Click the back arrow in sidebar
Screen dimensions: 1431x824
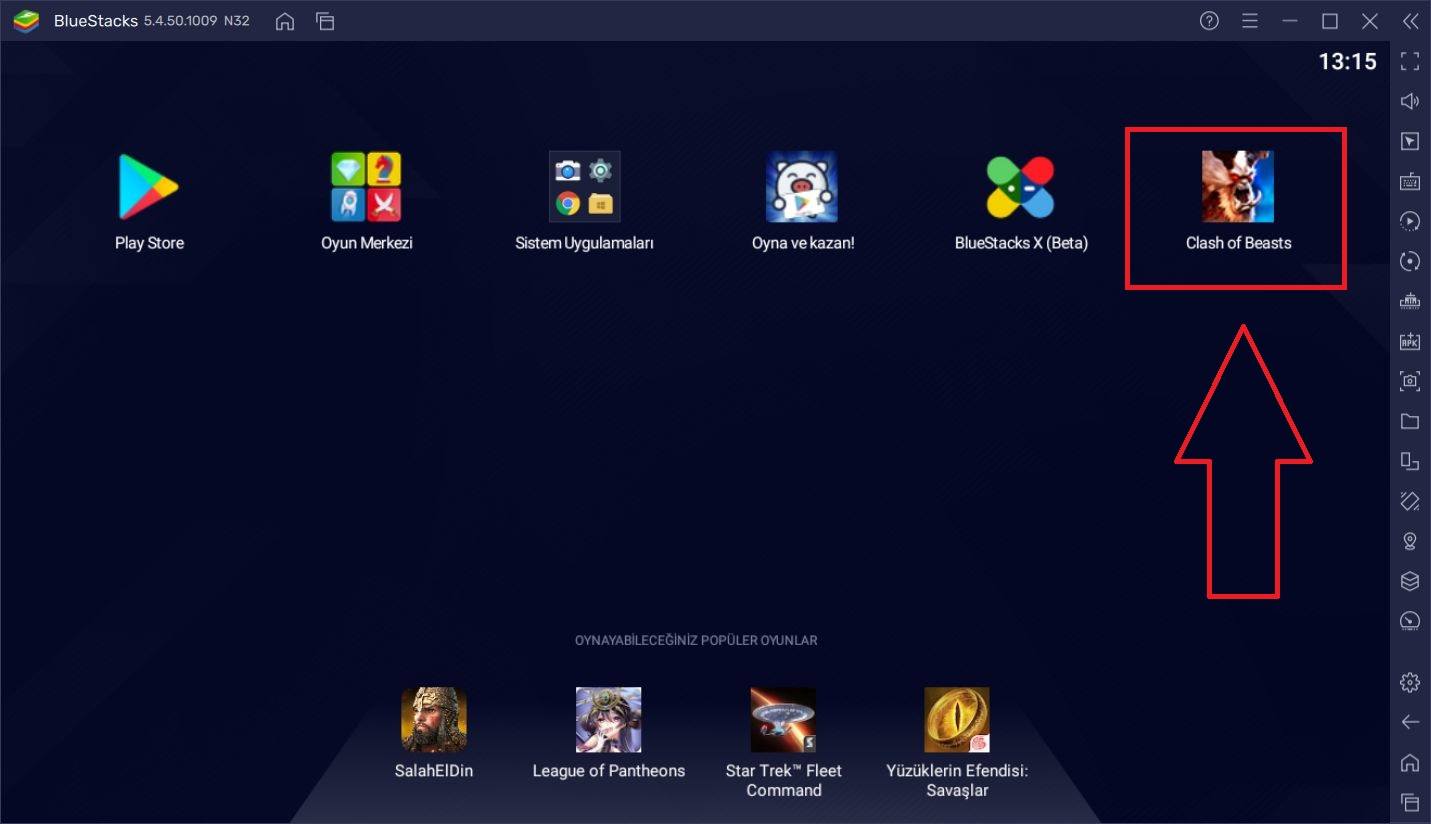(x=1410, y=722)
